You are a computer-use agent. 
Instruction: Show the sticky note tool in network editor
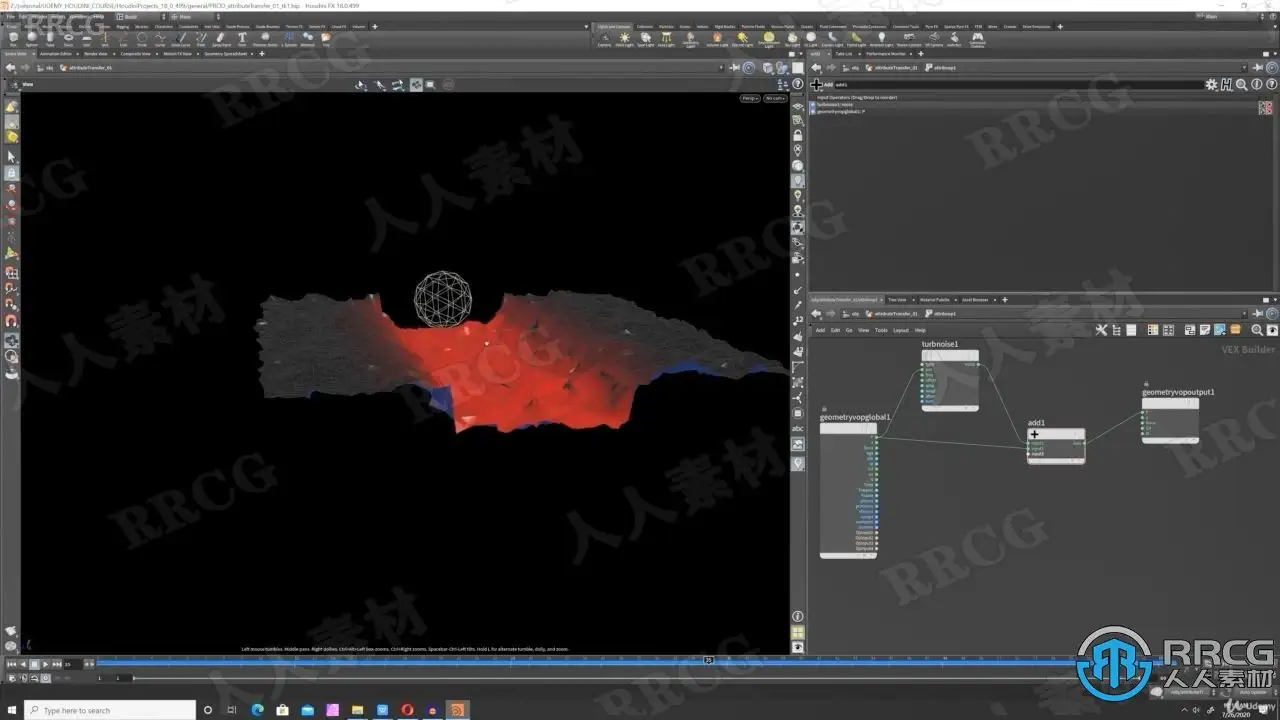pyautogui.click(x=1205, y=330)
